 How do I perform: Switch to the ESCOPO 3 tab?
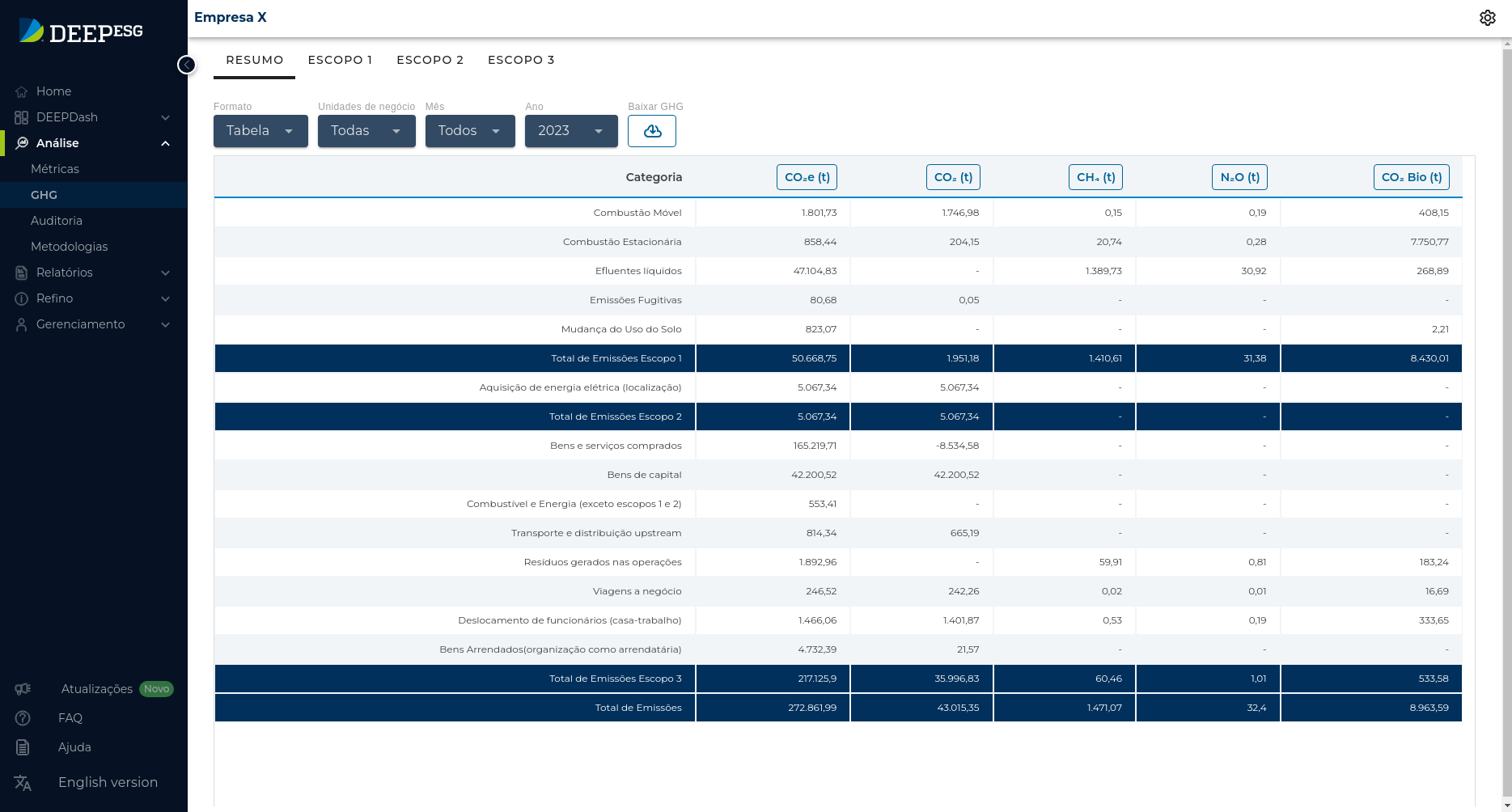(521, 60)
